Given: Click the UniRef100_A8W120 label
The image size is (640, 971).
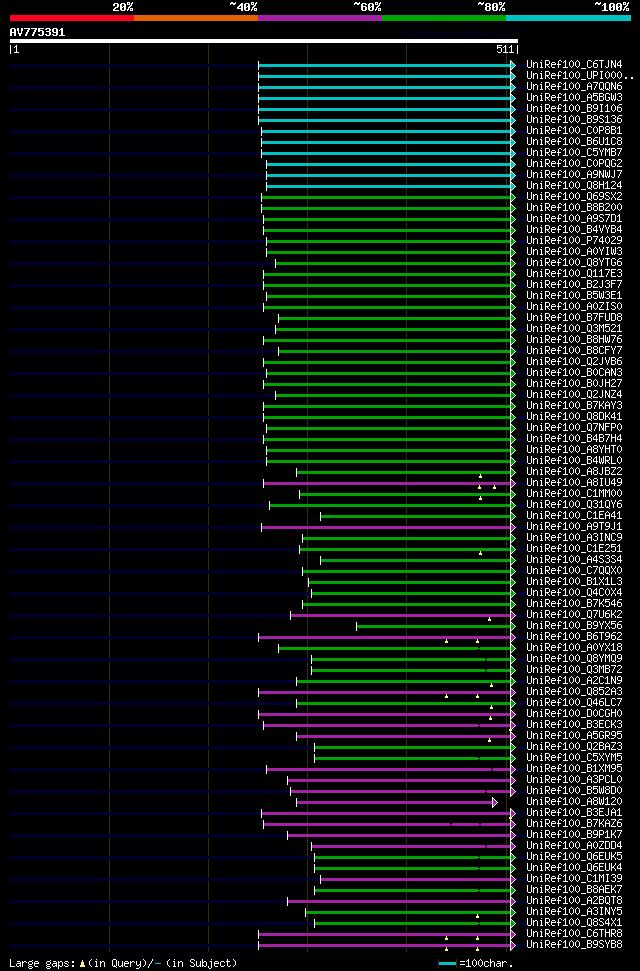Looking at the screenshot, I should [x=574, y=803].
